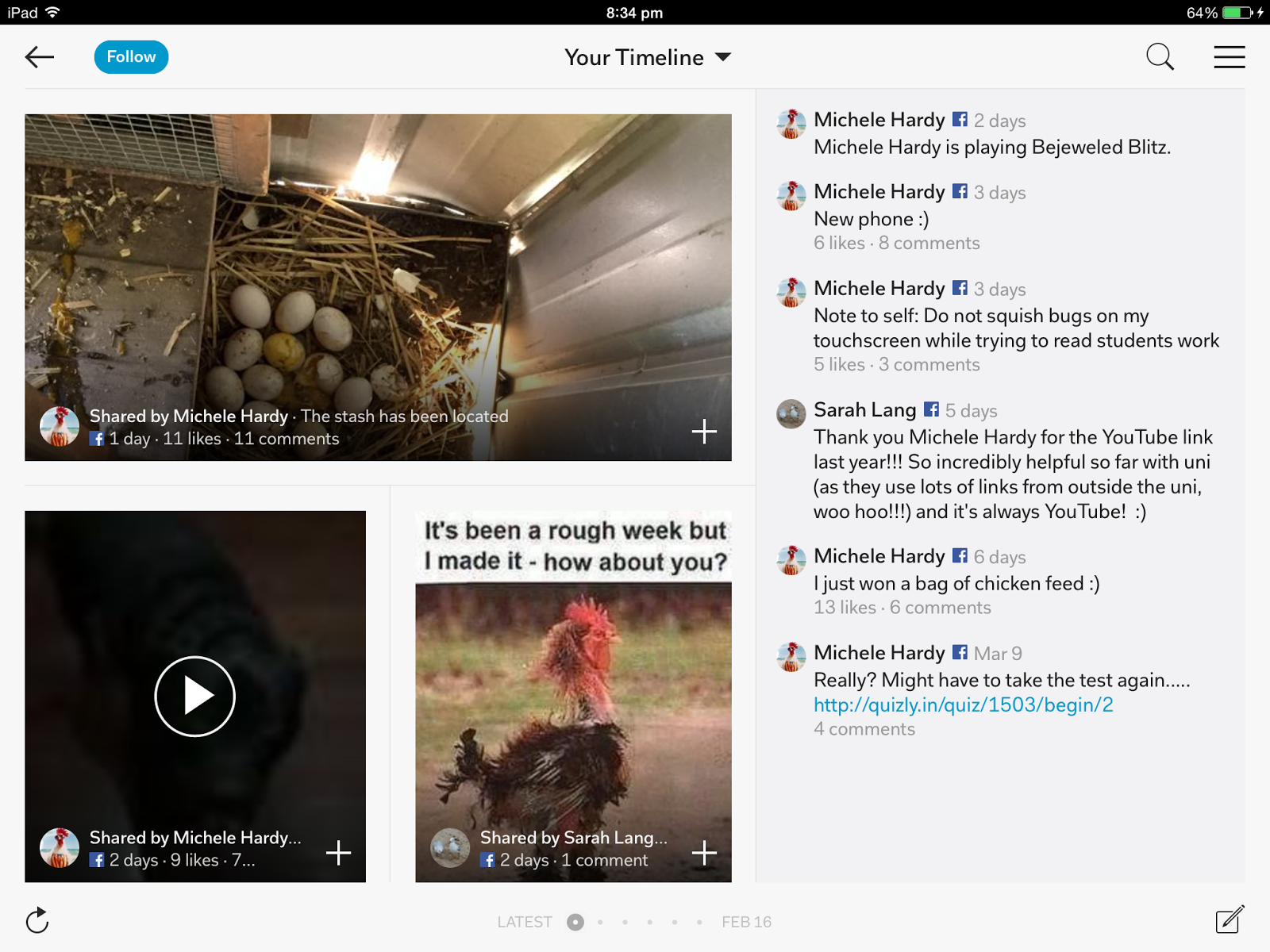This screenshot has width=1270, height=952.
Task: Tap Michele Hardy's avatar on Bejeweled post
Action: [x=791, y=123]
